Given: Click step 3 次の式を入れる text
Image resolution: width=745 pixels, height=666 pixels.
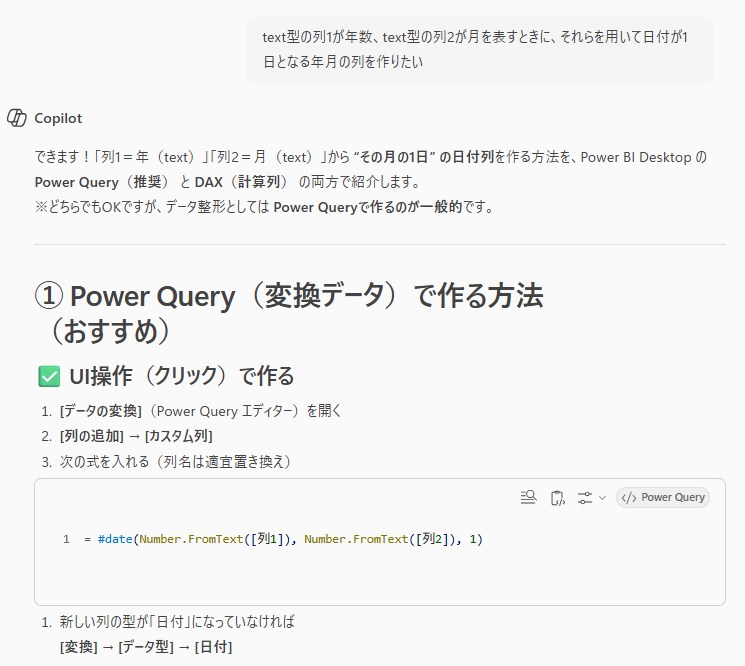Looking at the screenshot, I should pyautogui.click(x=175, y=462).
